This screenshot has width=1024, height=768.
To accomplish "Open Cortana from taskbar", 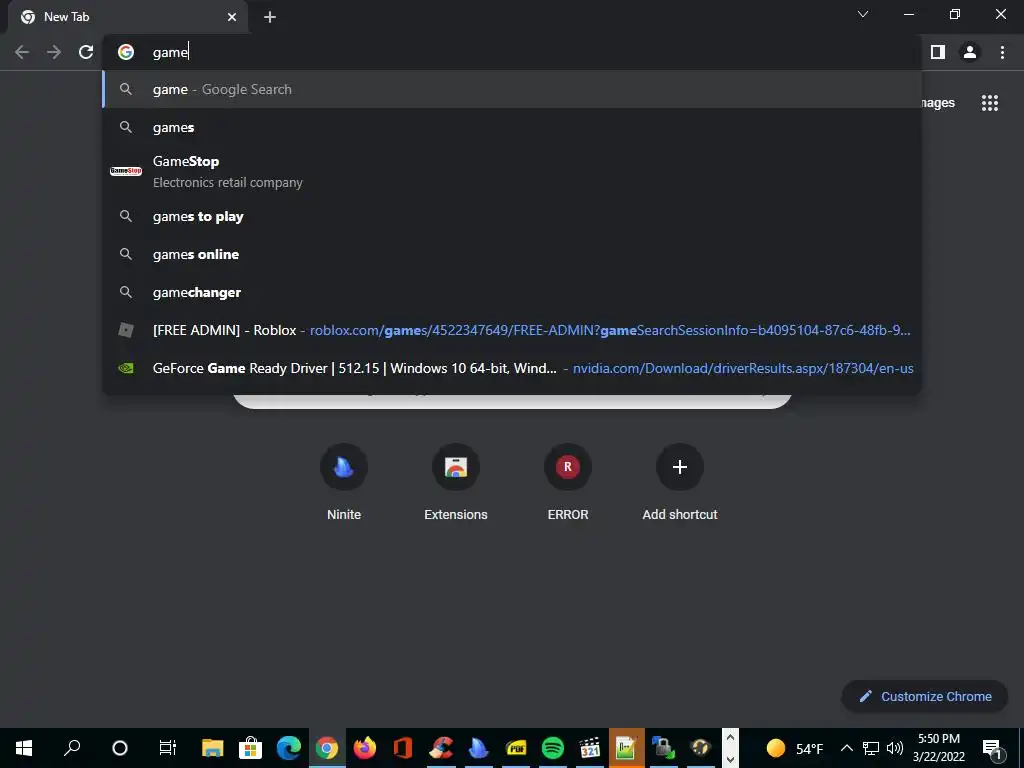I will tap(120, 748).
